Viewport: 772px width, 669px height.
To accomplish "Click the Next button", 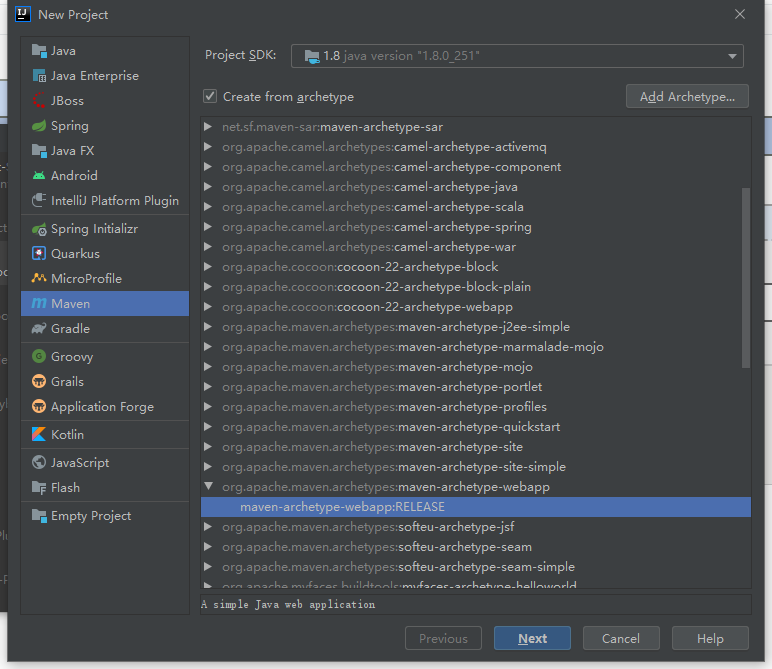I will (532, 639).
